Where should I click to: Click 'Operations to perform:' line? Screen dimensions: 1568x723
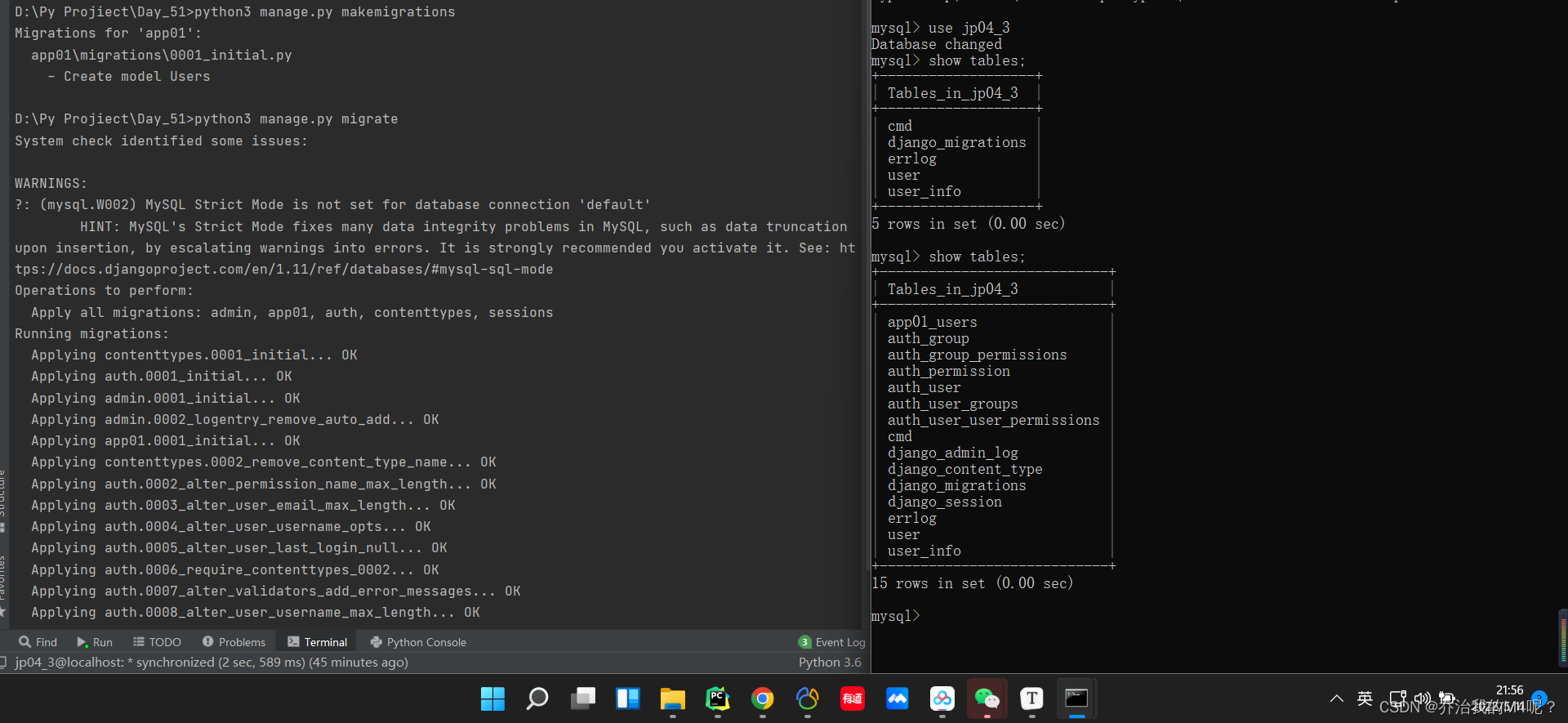tap(104, 291)
